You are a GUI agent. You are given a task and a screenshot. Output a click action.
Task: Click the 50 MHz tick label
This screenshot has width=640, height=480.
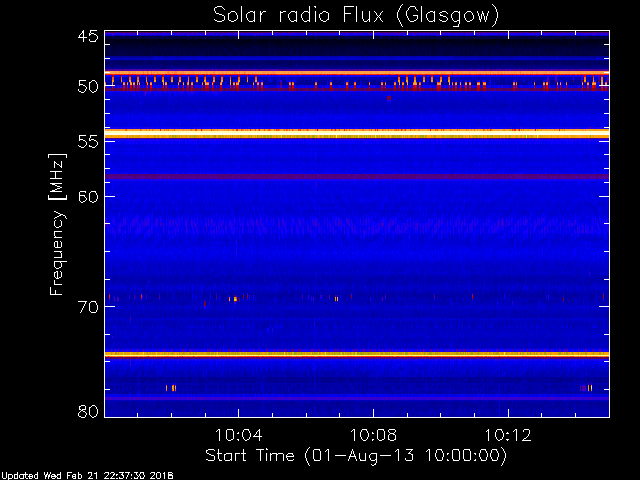pyautogui.click(x=87, y=87)
